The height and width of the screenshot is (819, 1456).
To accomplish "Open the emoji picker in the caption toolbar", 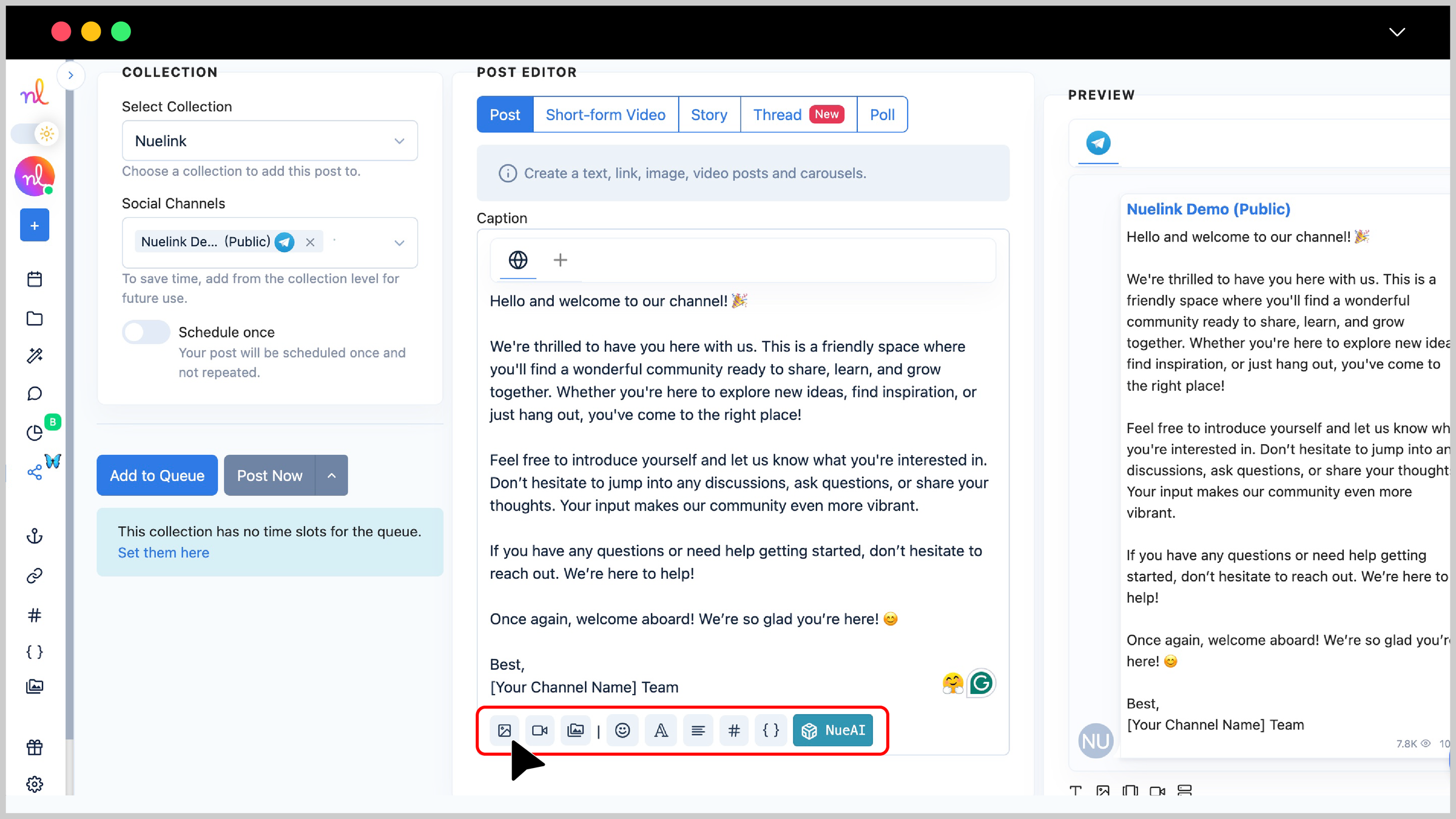I will click(x=622, y=730).
